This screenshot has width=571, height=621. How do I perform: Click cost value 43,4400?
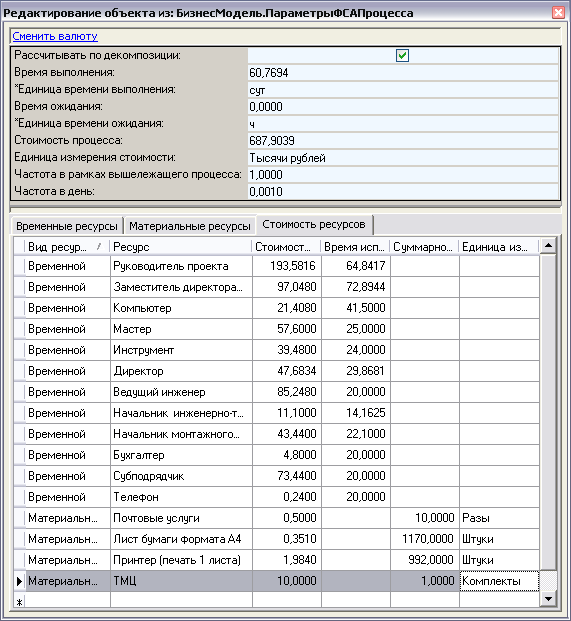coord(287,434)
